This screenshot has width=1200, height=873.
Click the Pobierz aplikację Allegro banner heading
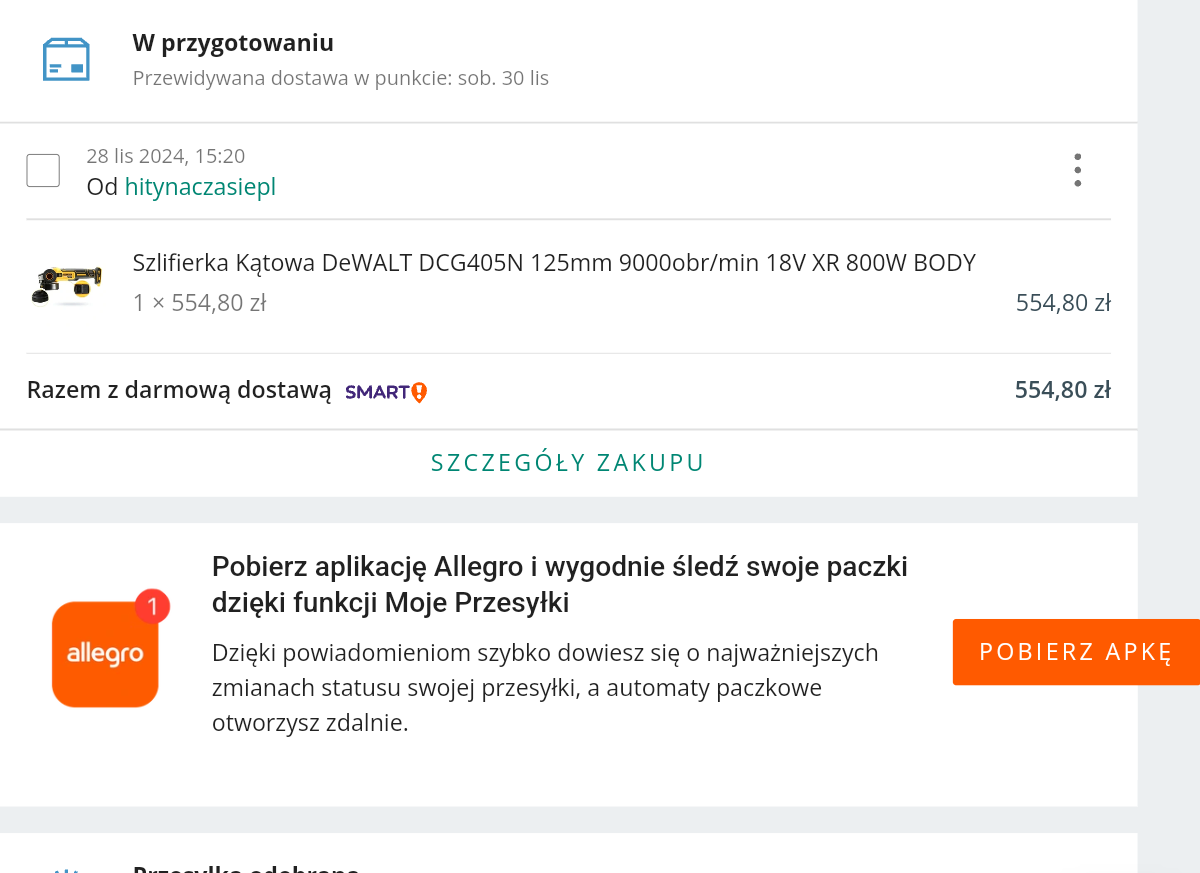click(559, 584)
